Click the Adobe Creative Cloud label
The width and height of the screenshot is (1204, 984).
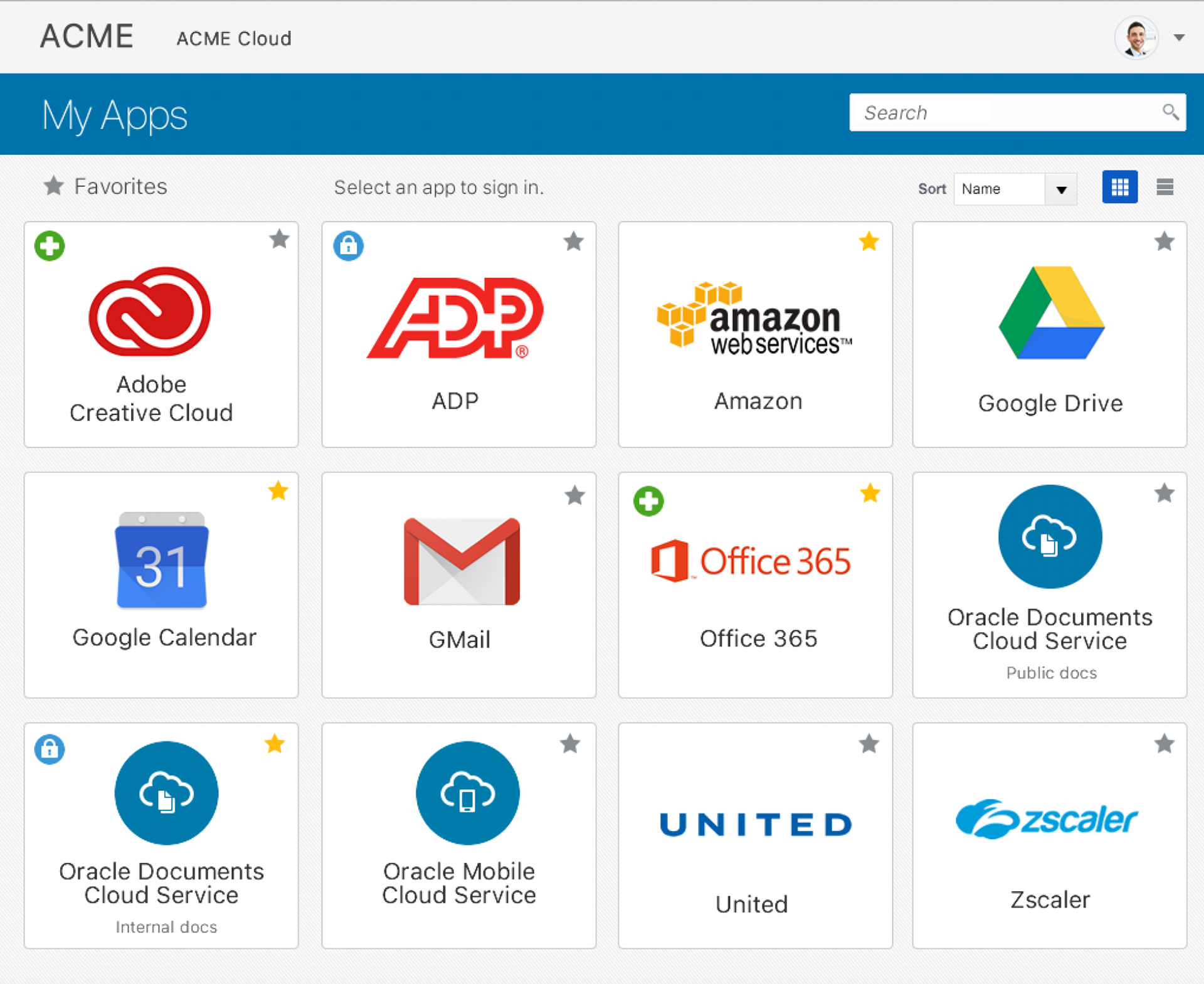coord(151,398)
